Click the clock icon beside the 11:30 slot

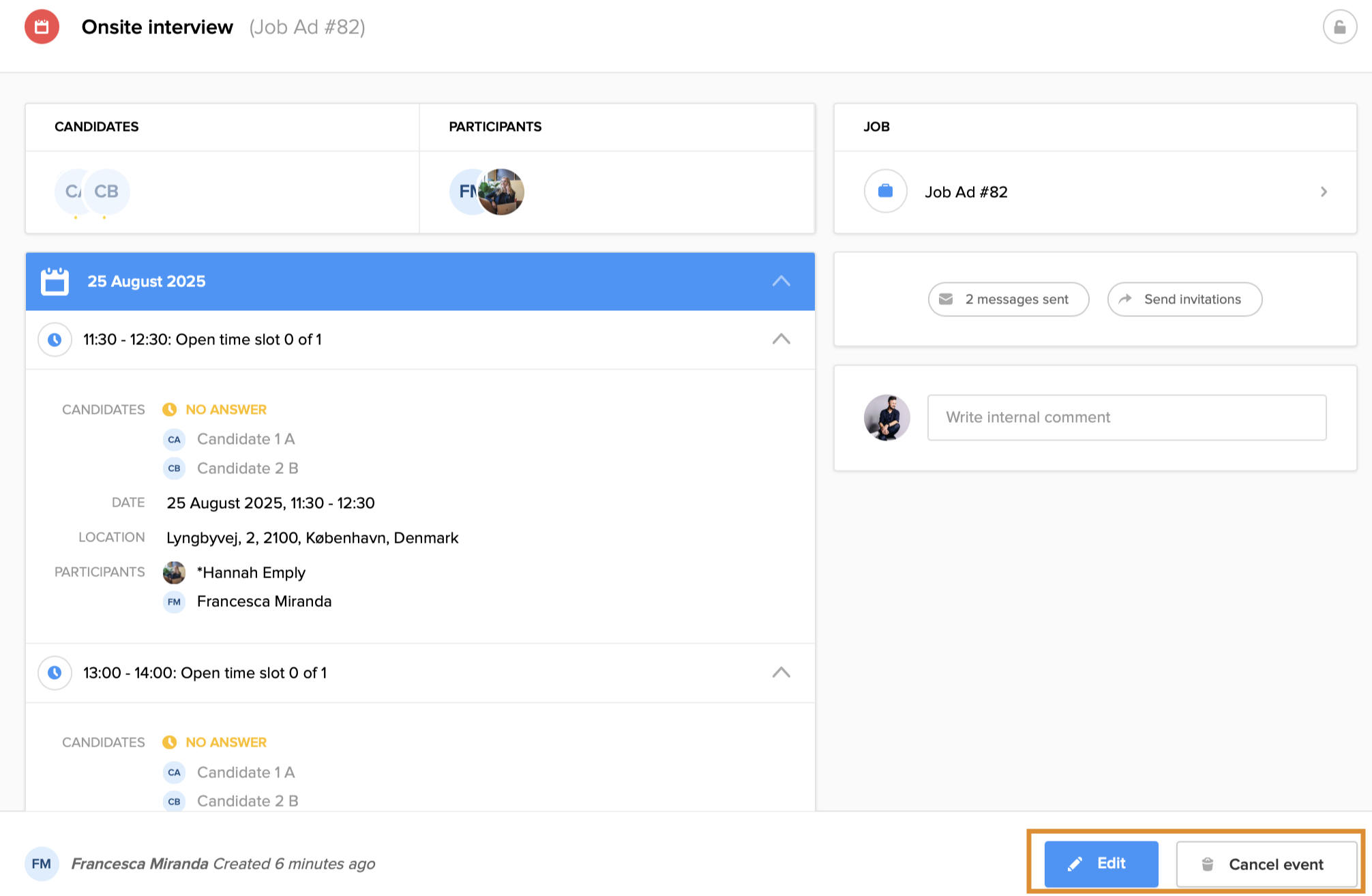tap(55, 339)
